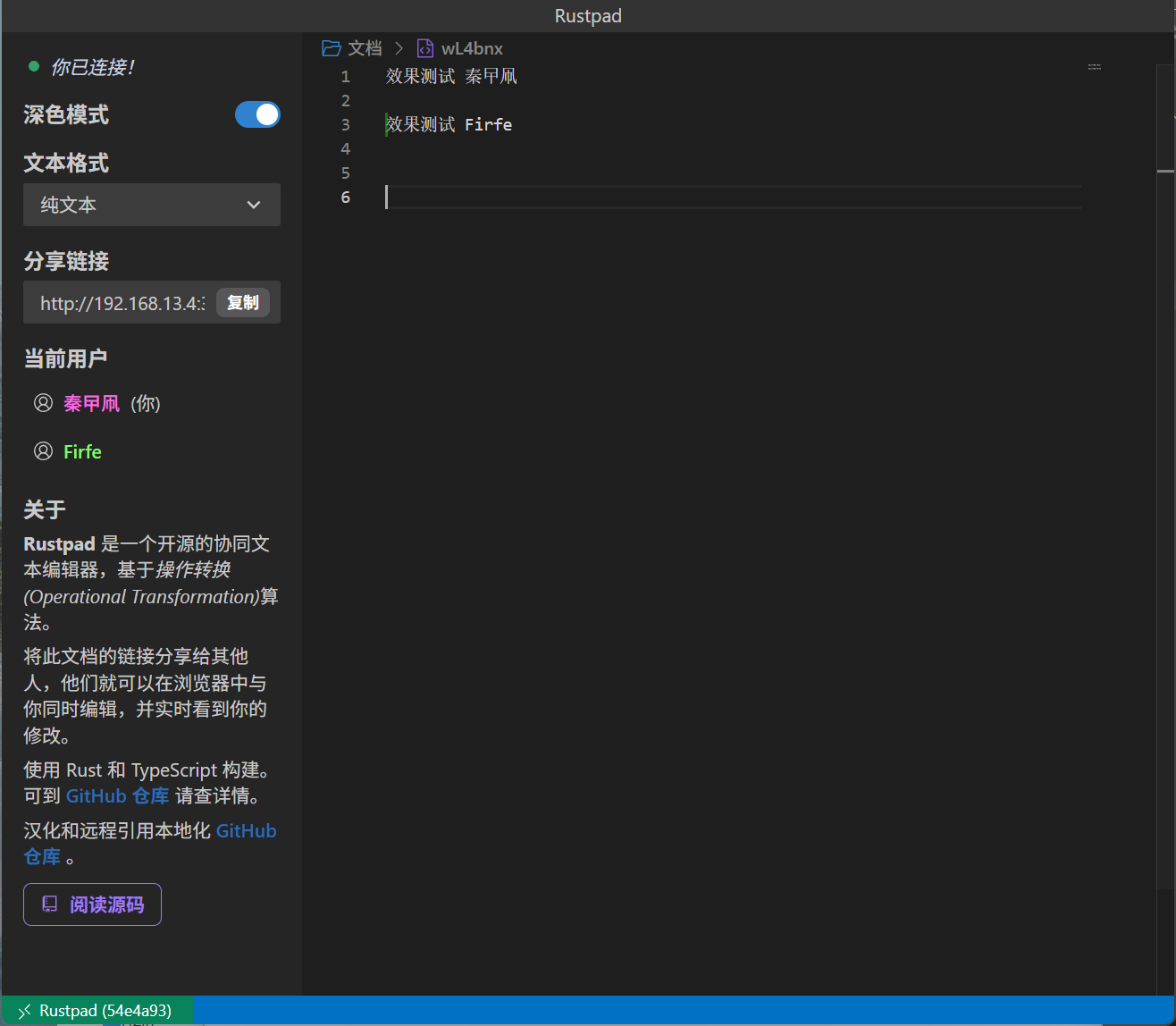Click the minimap icon at editor top right

(1094, 67)
